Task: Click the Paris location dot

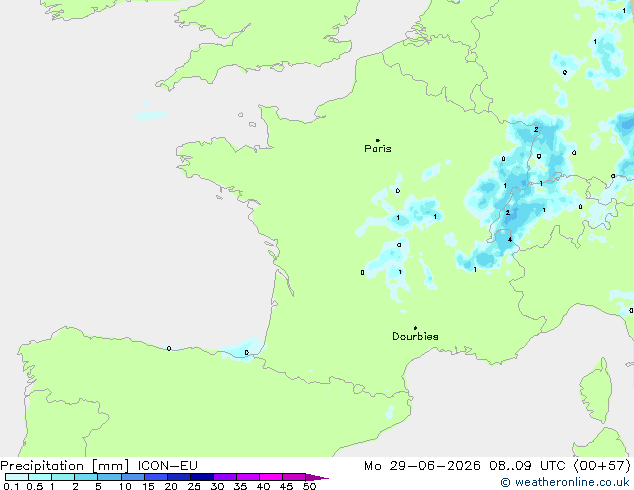Action: (378, 140)
